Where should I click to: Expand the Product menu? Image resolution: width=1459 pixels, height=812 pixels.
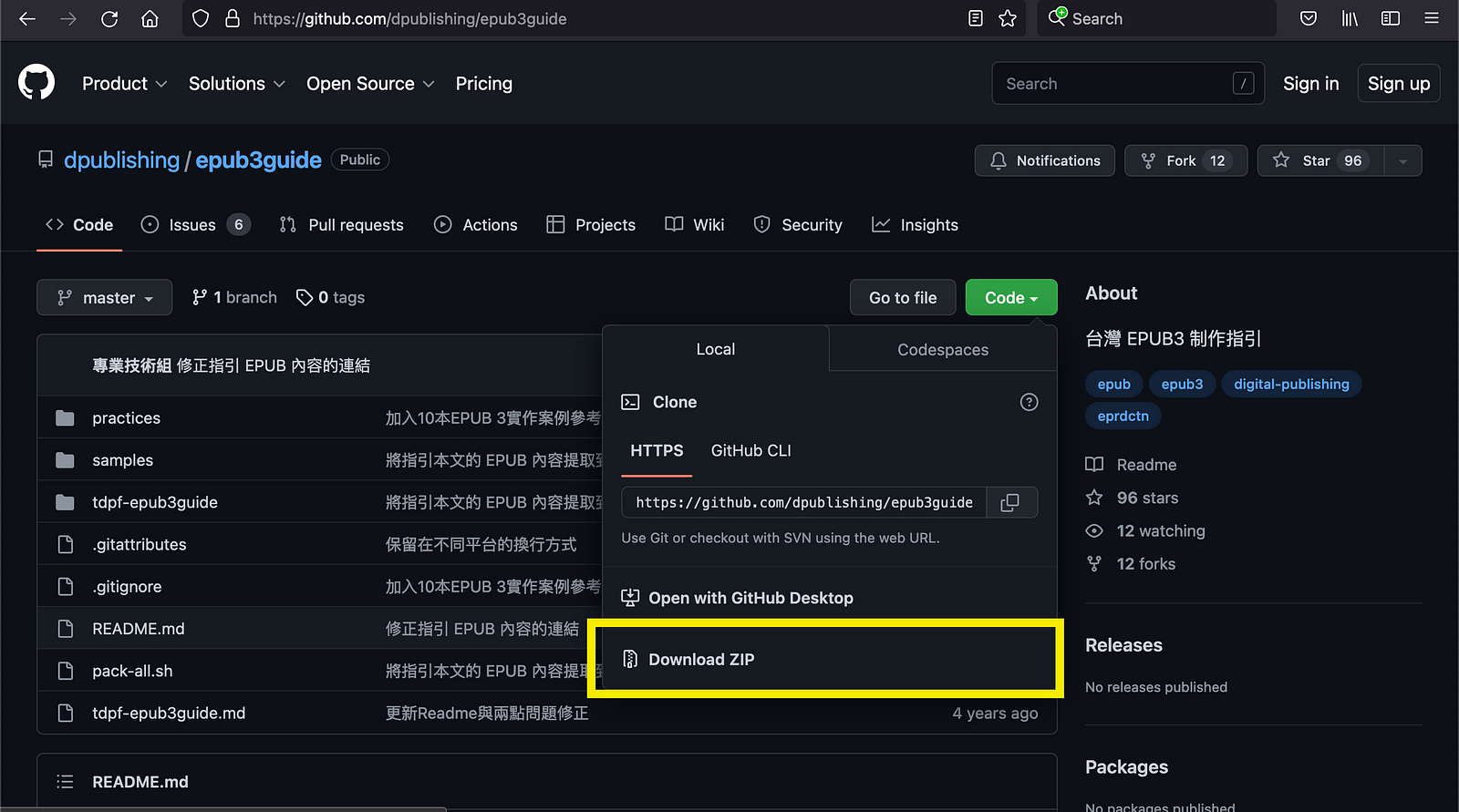click(124, 84)
